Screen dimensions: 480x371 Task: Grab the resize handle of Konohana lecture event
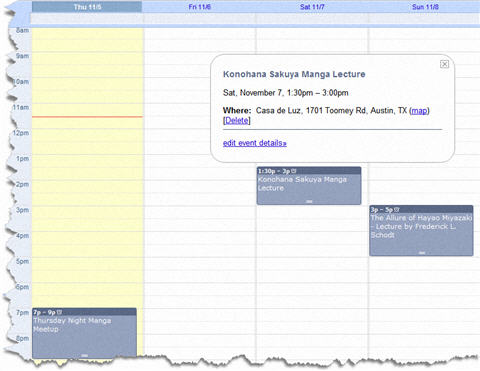coord(309,201)
